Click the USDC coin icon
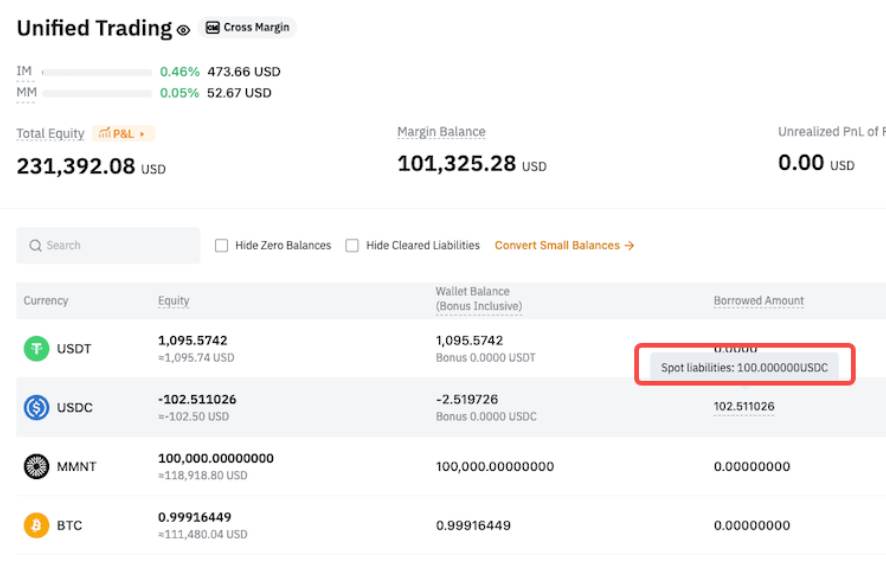Image resolution: width=886 pixels, height=570 pixels. [x=37, y=407]
